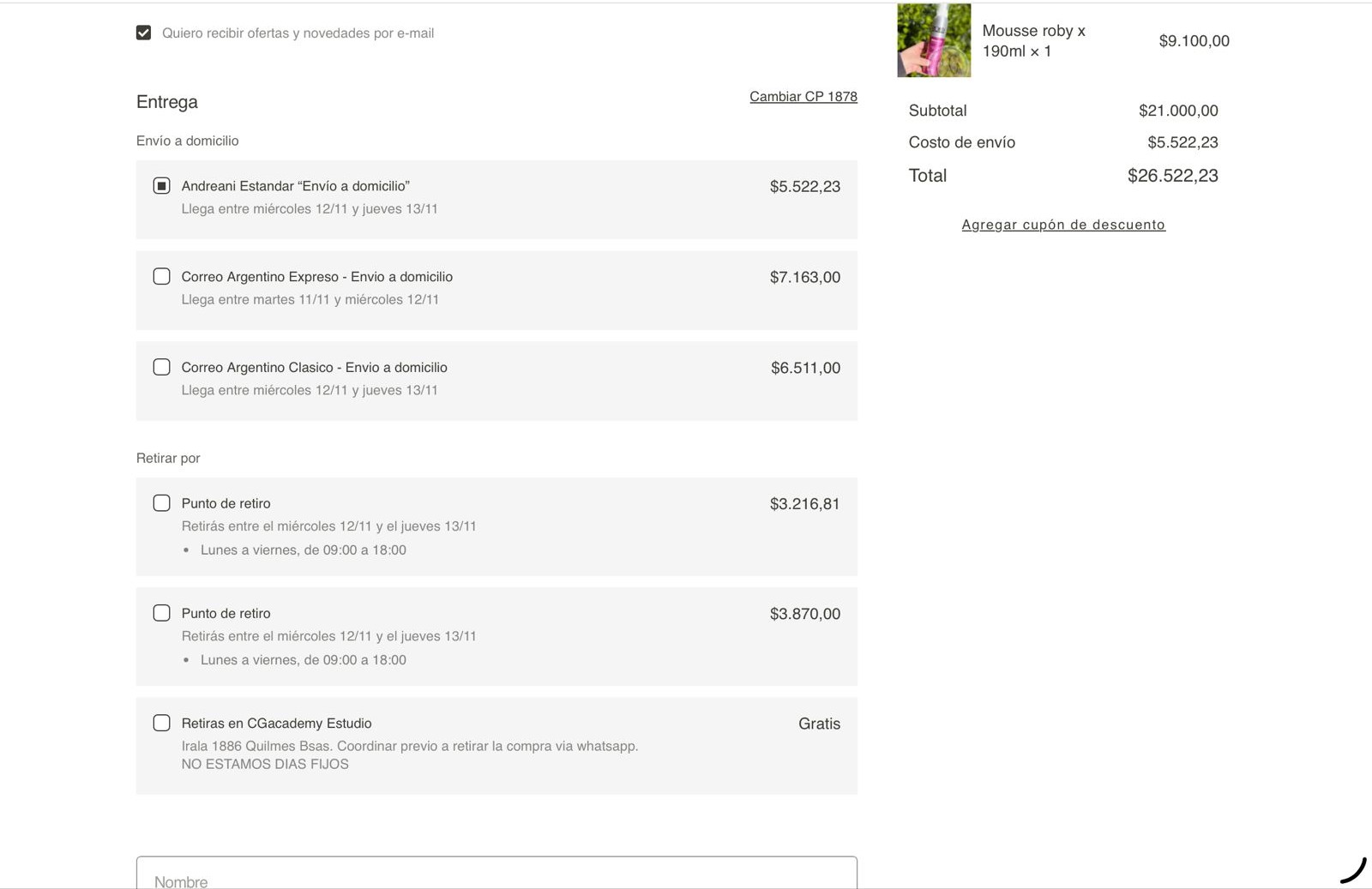
Task: Click the Gratis price label
Action: tap(819, 724)
